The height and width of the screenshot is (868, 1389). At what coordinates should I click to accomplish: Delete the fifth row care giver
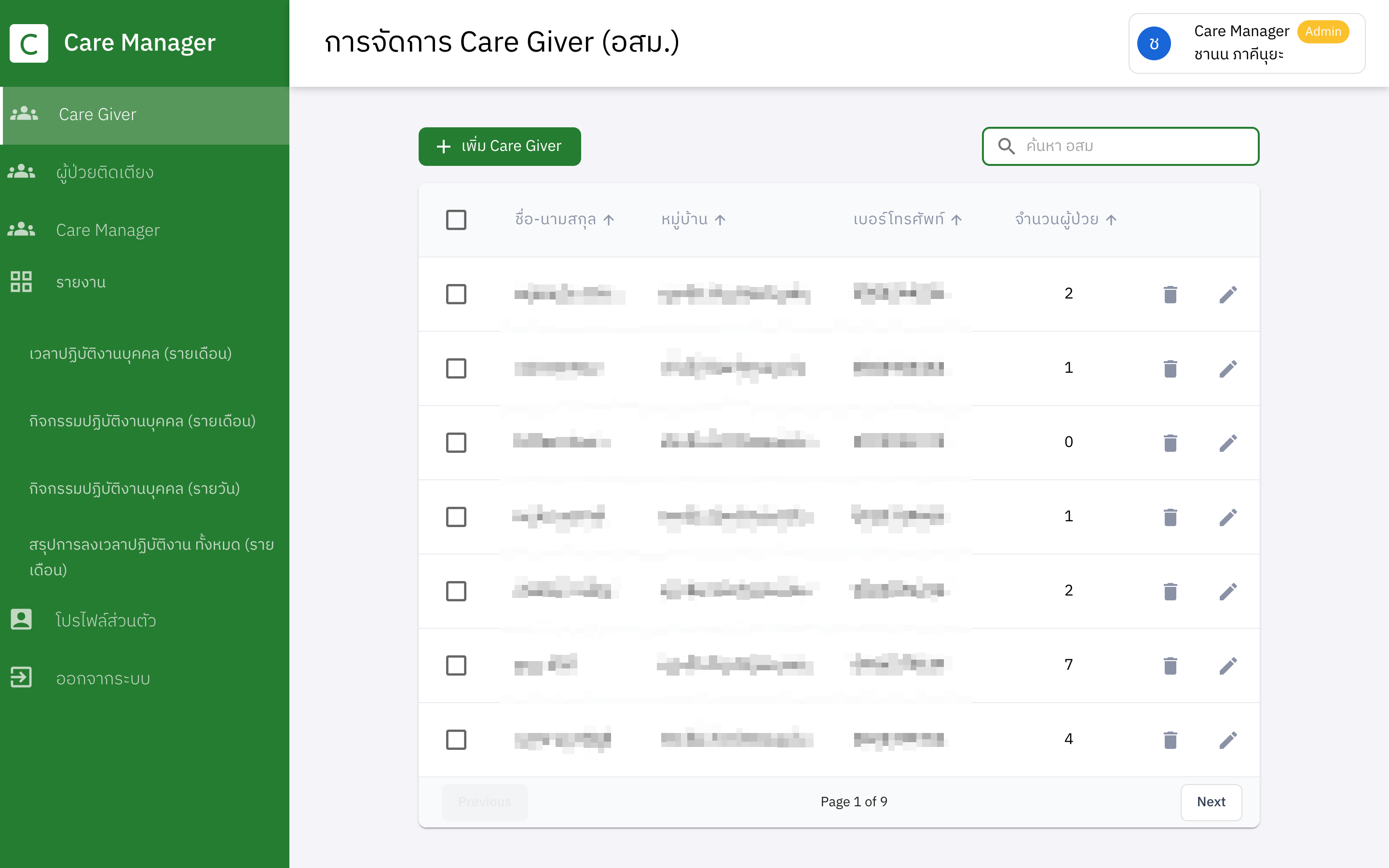(1171, 591)
